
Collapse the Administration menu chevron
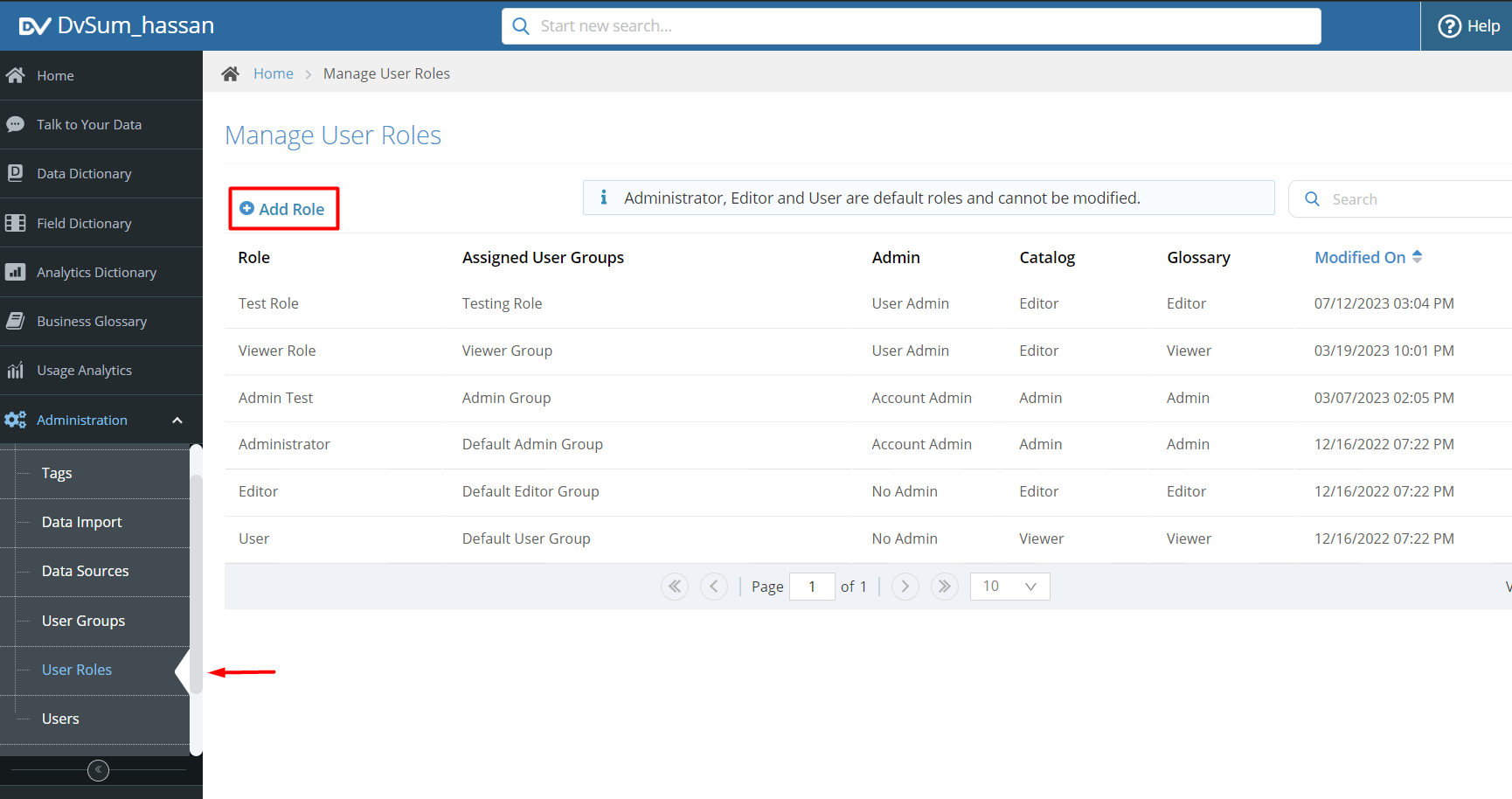[177, 420]
